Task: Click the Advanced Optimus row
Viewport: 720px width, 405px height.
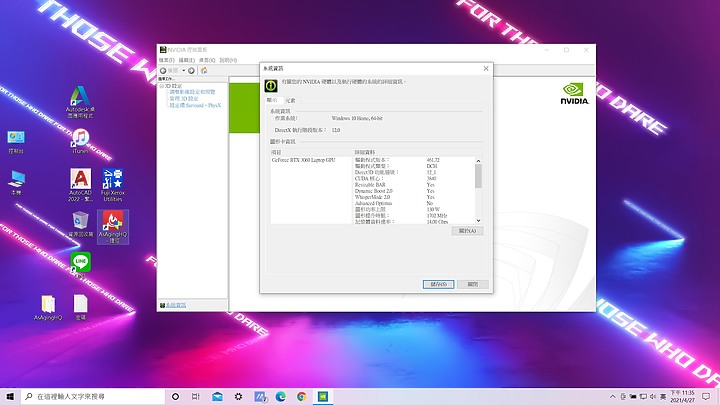Action: click(x=415, y=203)
